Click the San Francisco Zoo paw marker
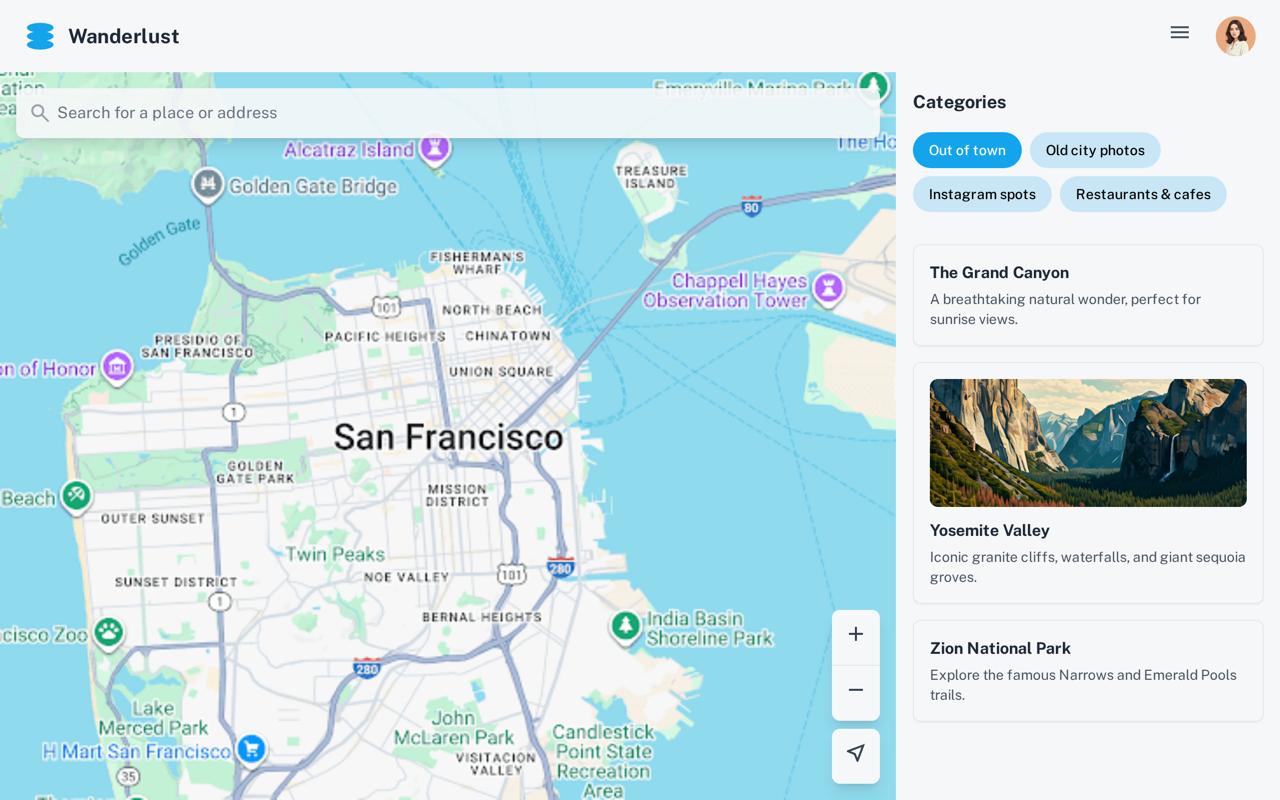This screenshot has width=1280, height=800. pos(108,631)
